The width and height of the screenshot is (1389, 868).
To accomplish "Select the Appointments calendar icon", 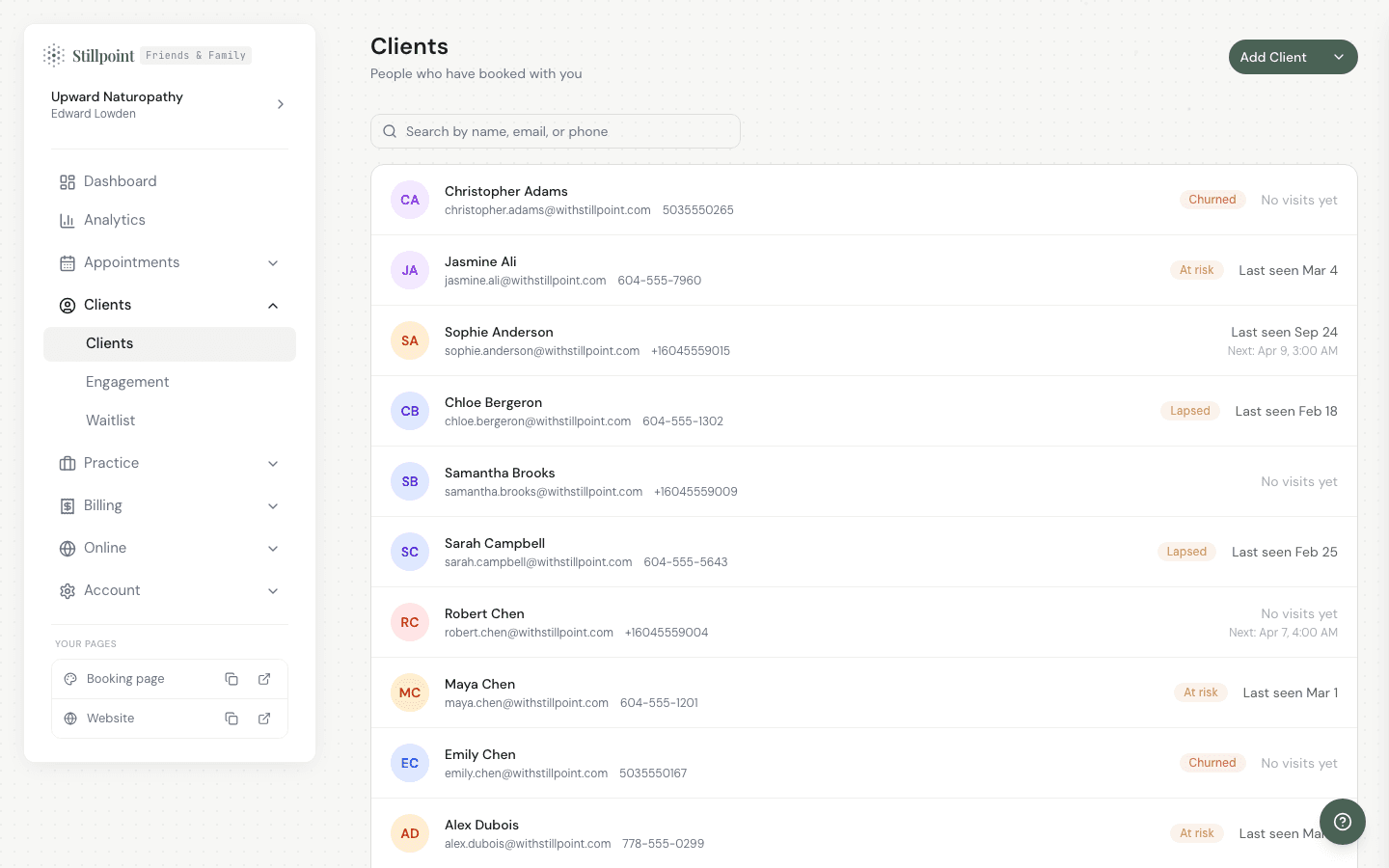I will tap(68, 262).
